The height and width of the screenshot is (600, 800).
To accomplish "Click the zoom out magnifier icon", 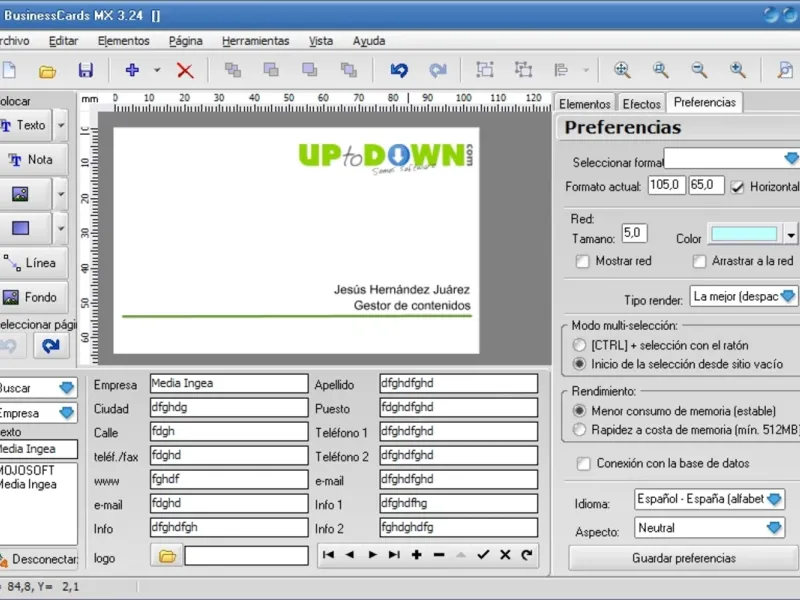I will click(x=699, y=70).
